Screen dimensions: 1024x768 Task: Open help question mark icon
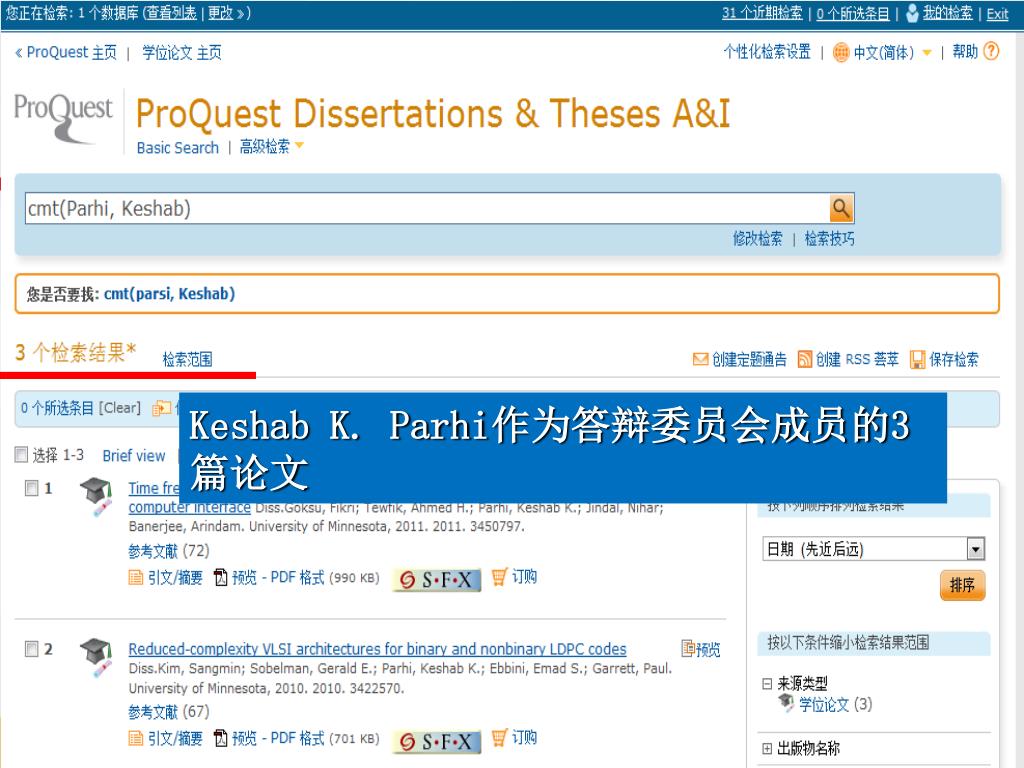991,51
